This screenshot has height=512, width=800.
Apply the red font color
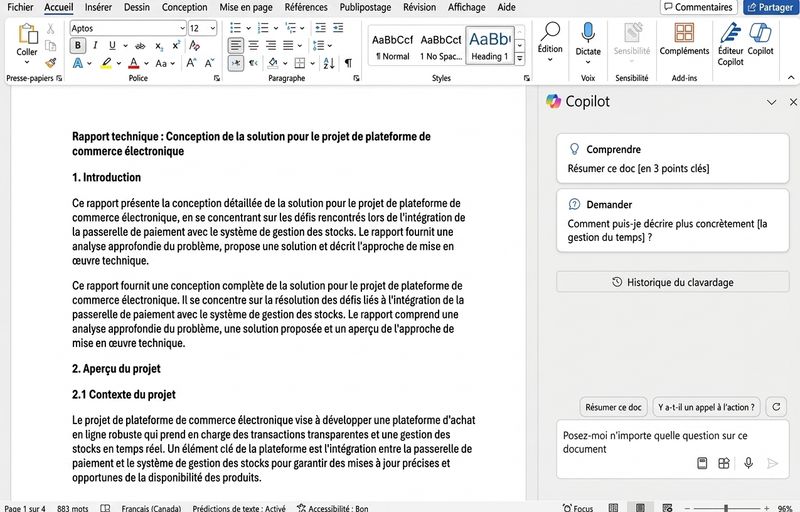134,63
